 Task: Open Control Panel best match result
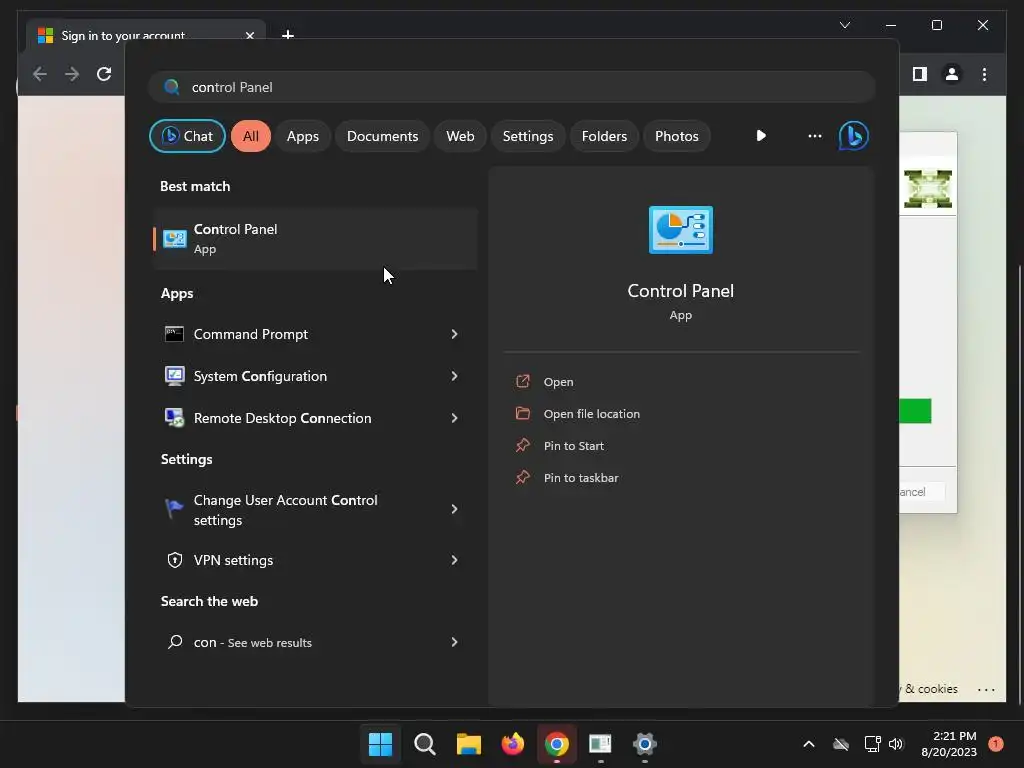pos(315,238)
